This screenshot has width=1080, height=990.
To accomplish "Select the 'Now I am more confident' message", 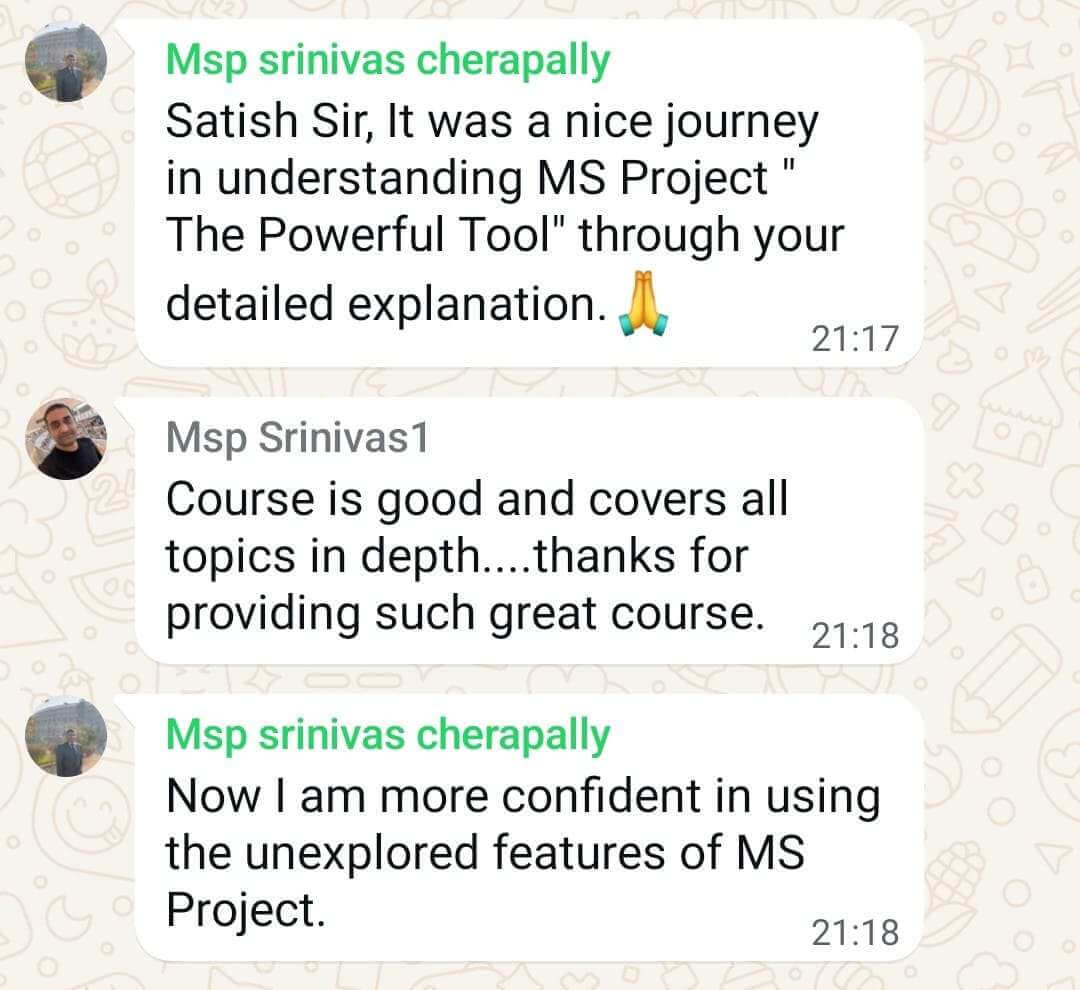I will pos(529,827).
